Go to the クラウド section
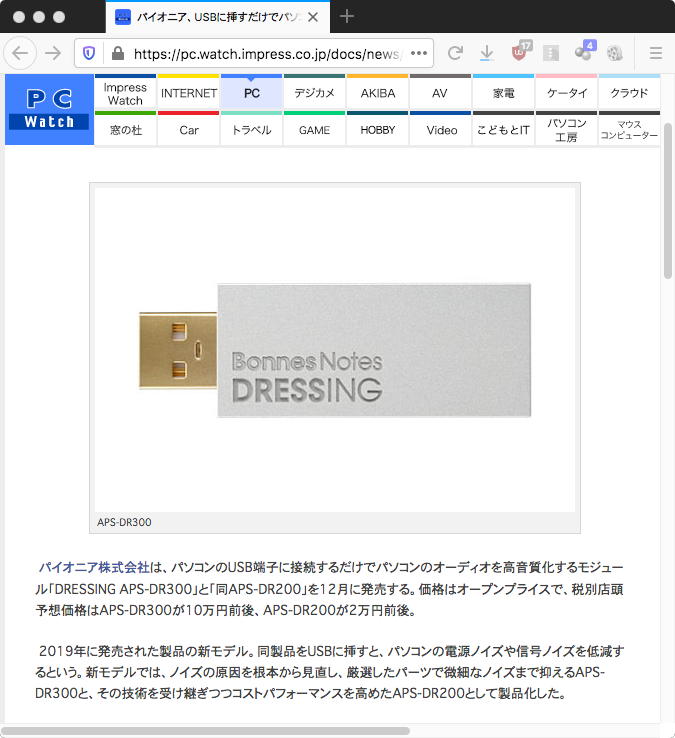 pyautogui.click(x=629, y=94)
